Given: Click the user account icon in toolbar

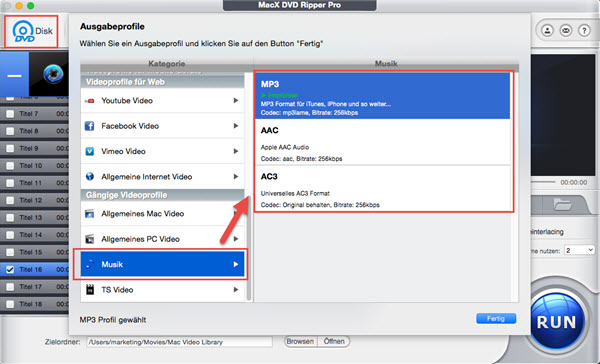Looking at the screenshot, I should [548, 30].
